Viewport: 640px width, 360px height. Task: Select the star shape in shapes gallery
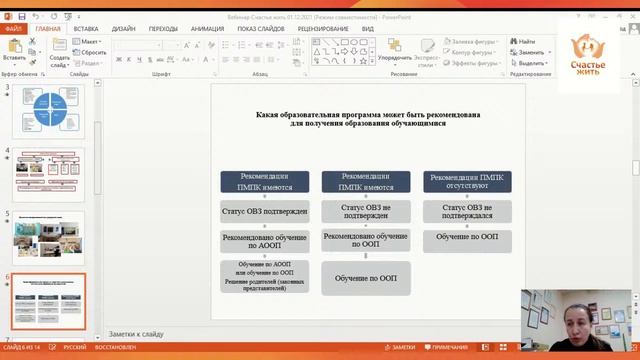click(363, 61)
